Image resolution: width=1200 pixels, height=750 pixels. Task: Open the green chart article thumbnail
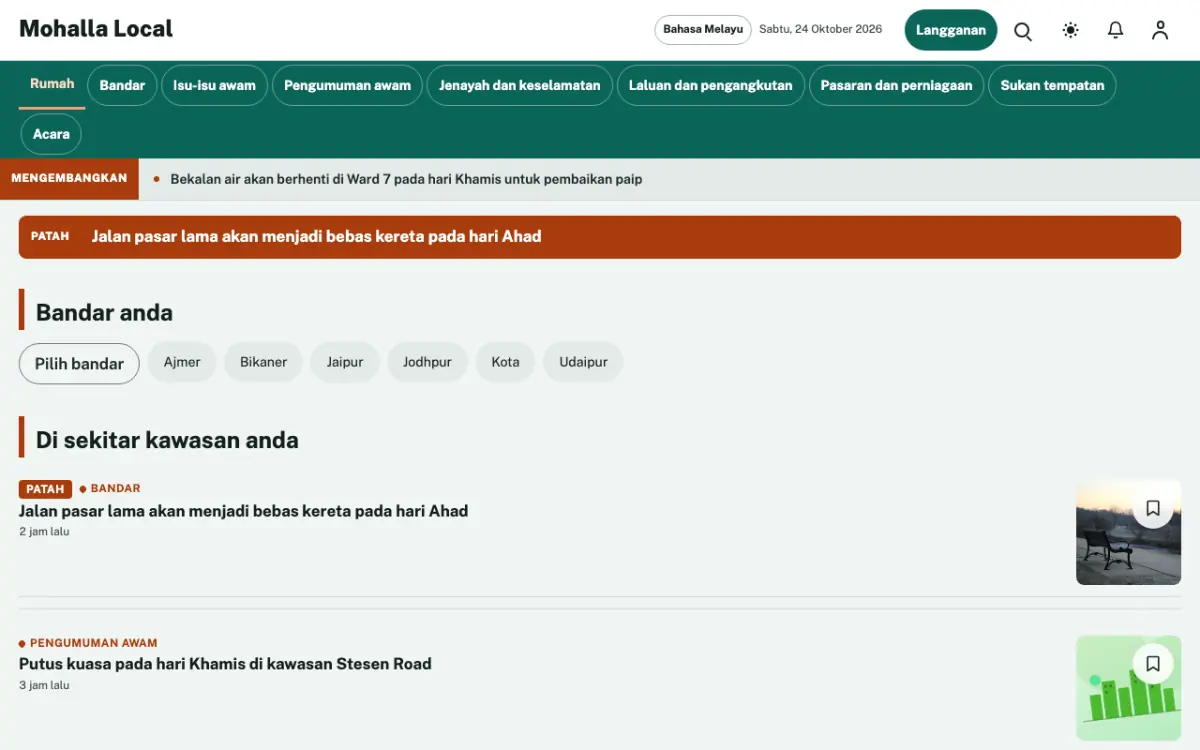point(1128,688)
